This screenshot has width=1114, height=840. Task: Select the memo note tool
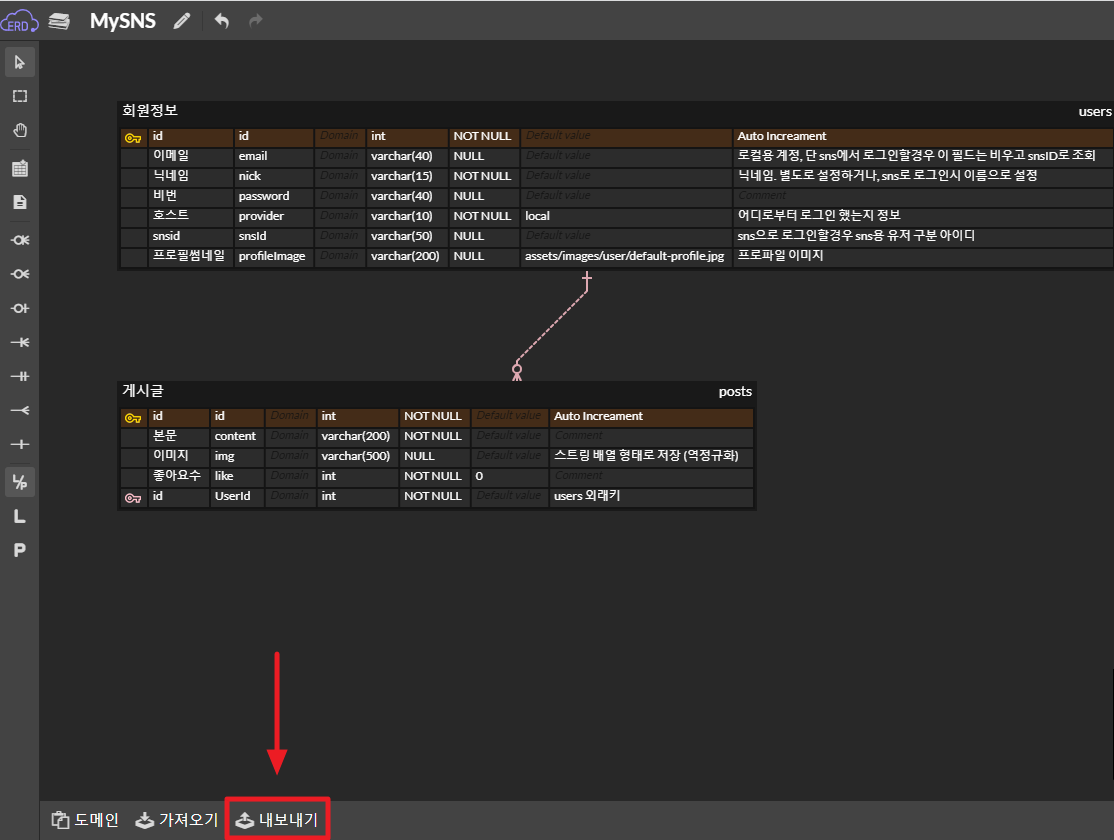20,203
